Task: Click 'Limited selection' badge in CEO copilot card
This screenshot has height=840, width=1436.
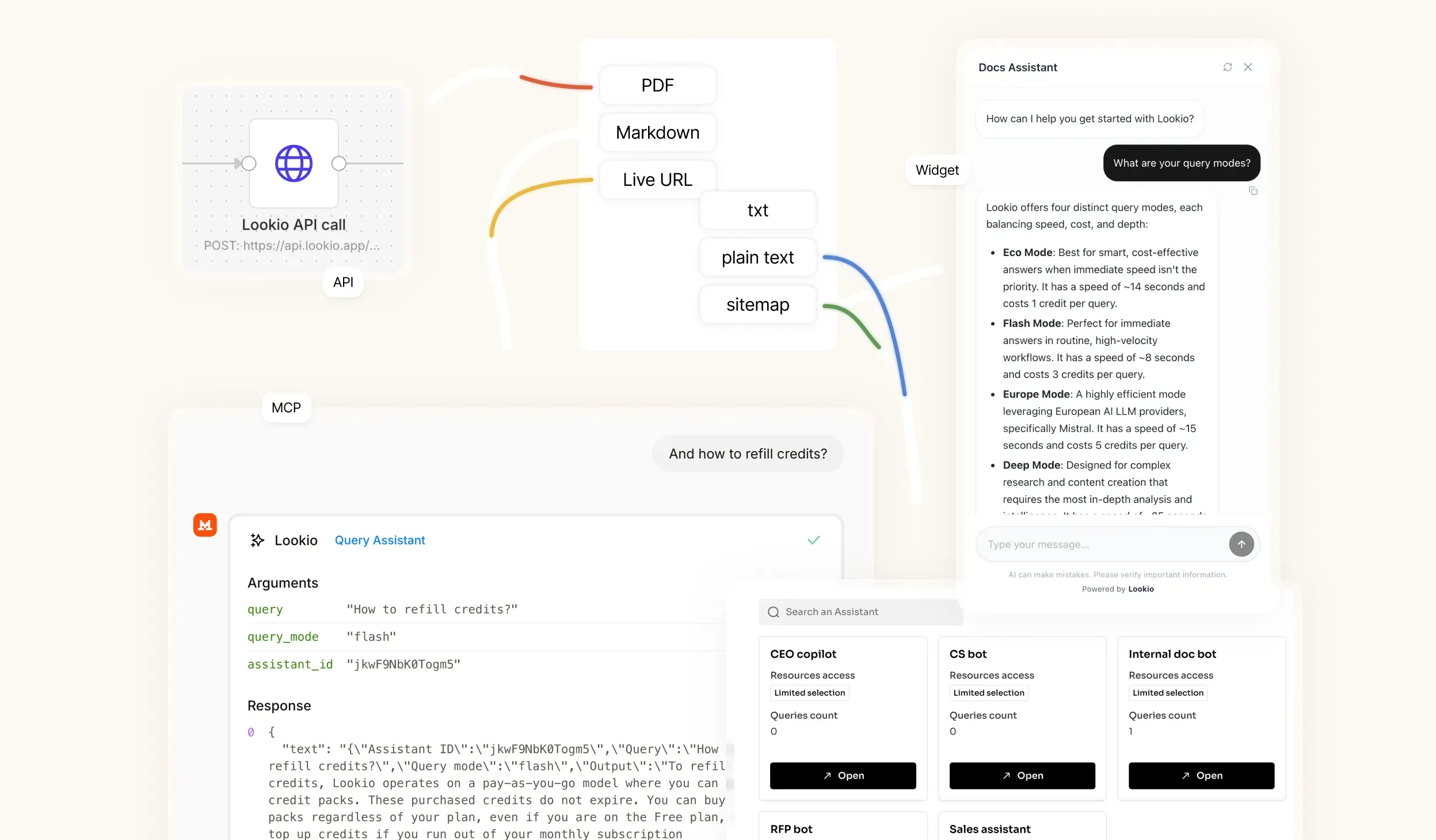Action: [x=809, y=693]
